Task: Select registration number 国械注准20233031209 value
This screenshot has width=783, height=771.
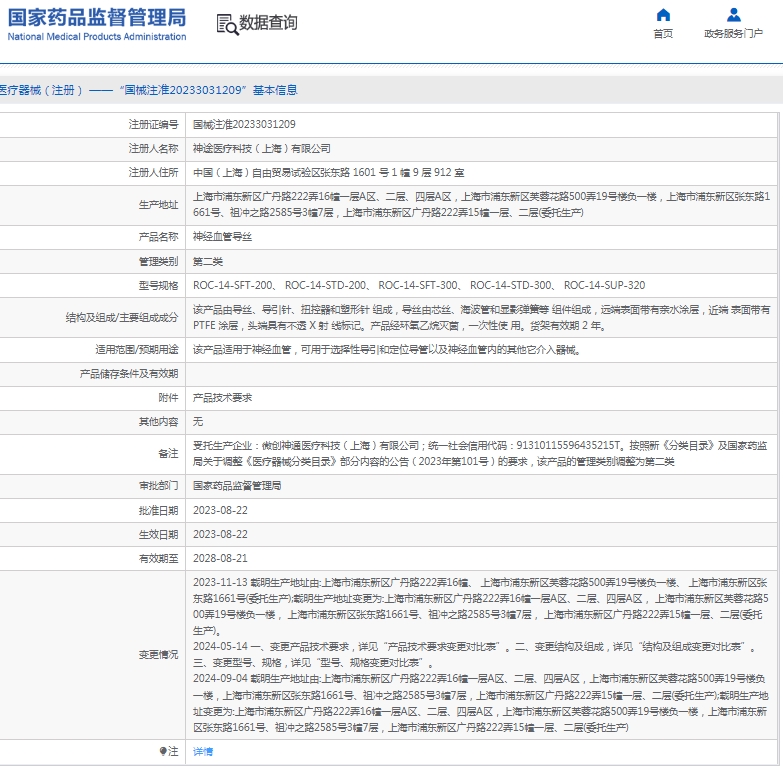Action: coord(244,124)
